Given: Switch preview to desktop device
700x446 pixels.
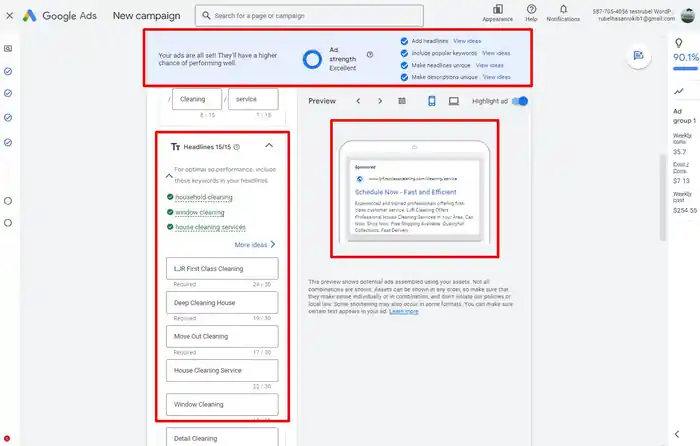Looking at the screenshot, I should click(x=454, y=101).
